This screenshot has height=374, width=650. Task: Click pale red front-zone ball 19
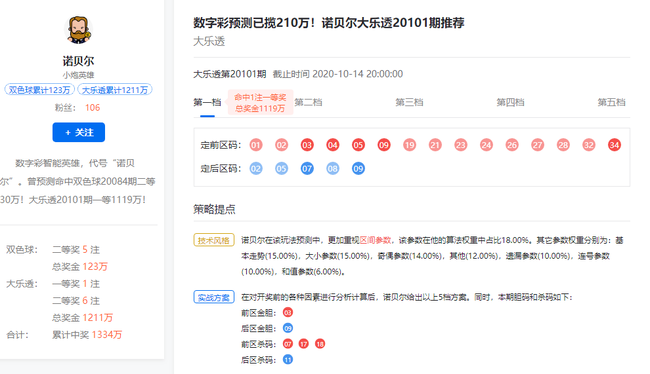click(x=410, y=145)
